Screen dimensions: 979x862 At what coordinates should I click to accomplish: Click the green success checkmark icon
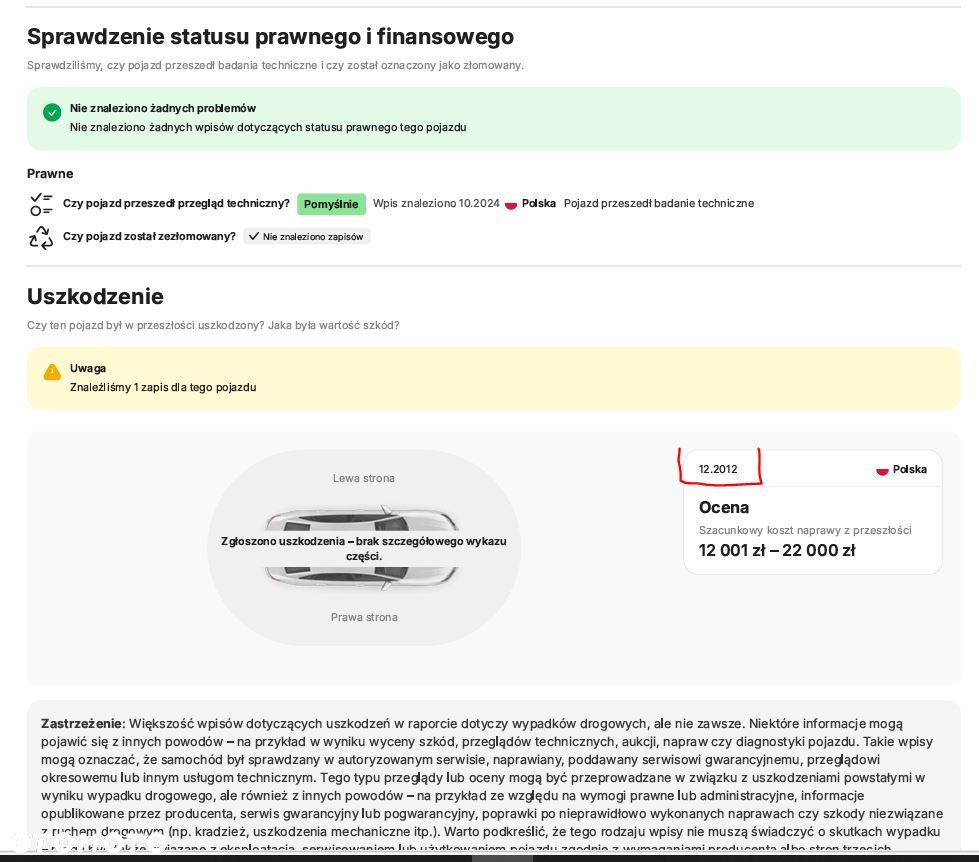tap(52, 112)
